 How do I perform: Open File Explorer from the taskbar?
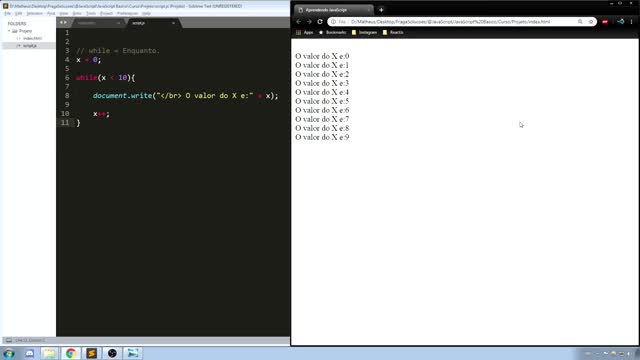(50, 353)
